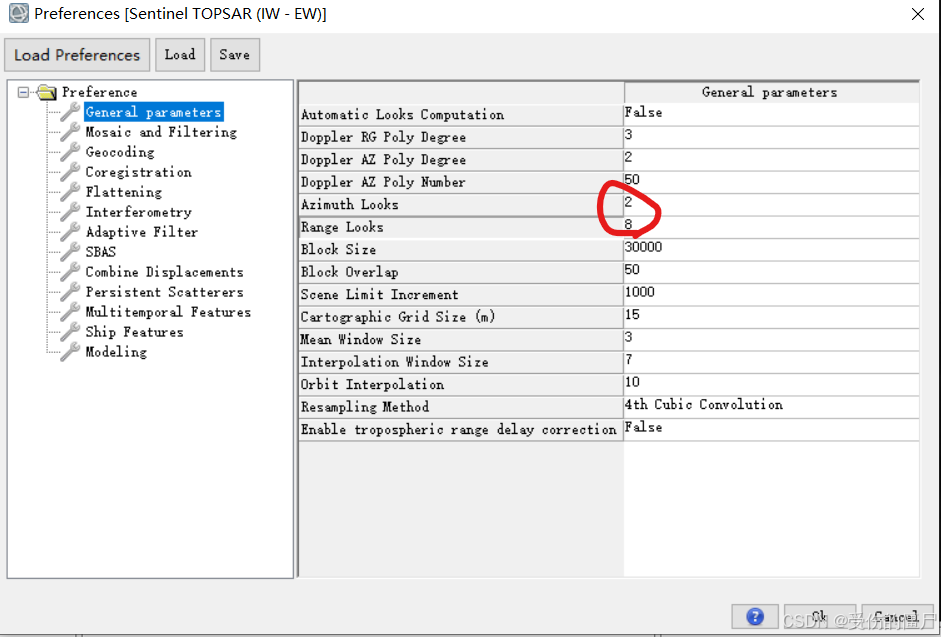Close the Preferences dialog window

[918, 14]
